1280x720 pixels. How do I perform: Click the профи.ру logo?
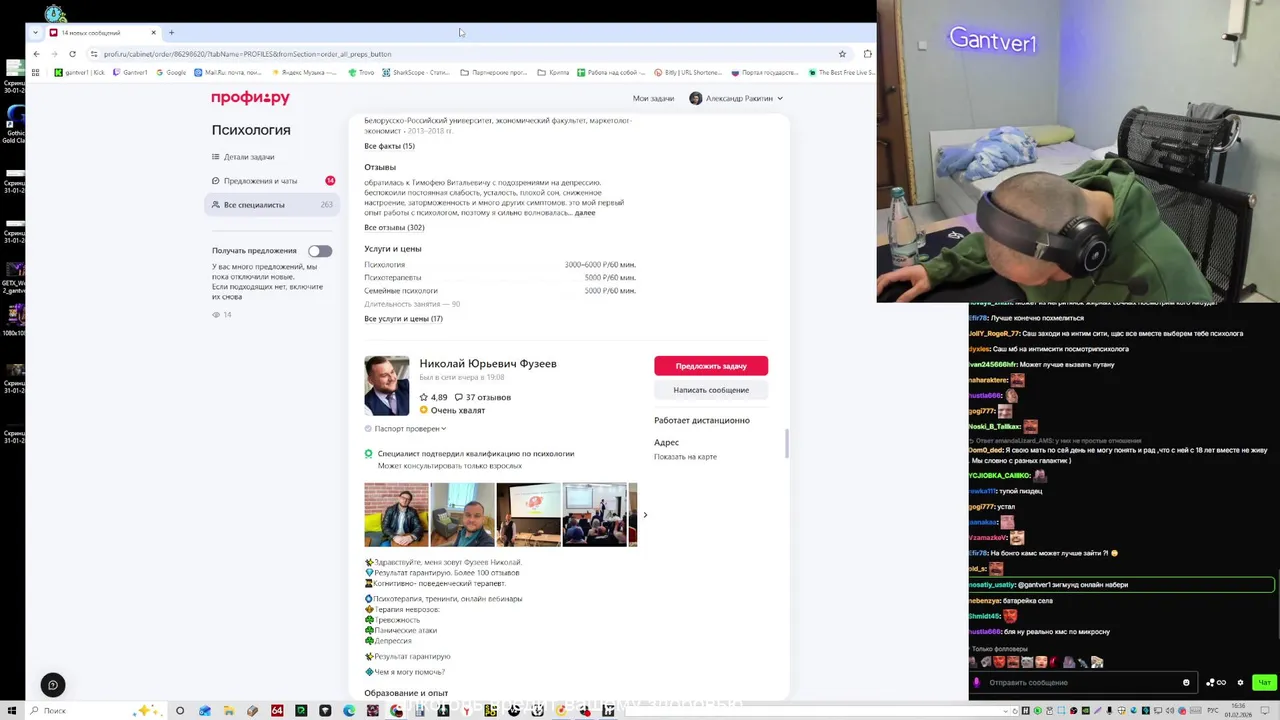pos(250,98)
